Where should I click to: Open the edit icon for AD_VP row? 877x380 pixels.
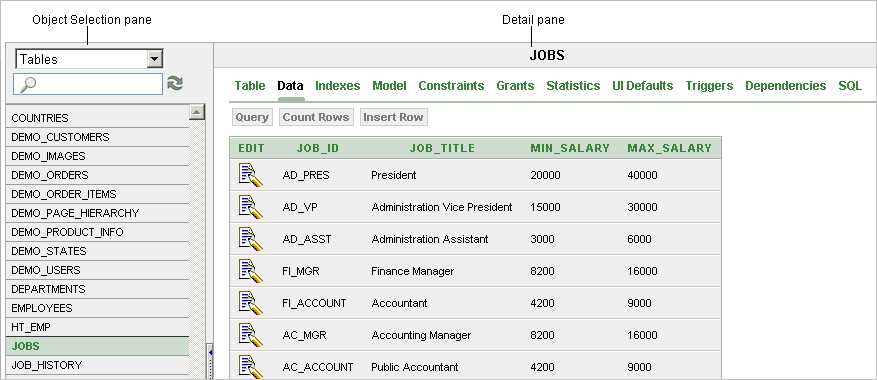point(251,207)
